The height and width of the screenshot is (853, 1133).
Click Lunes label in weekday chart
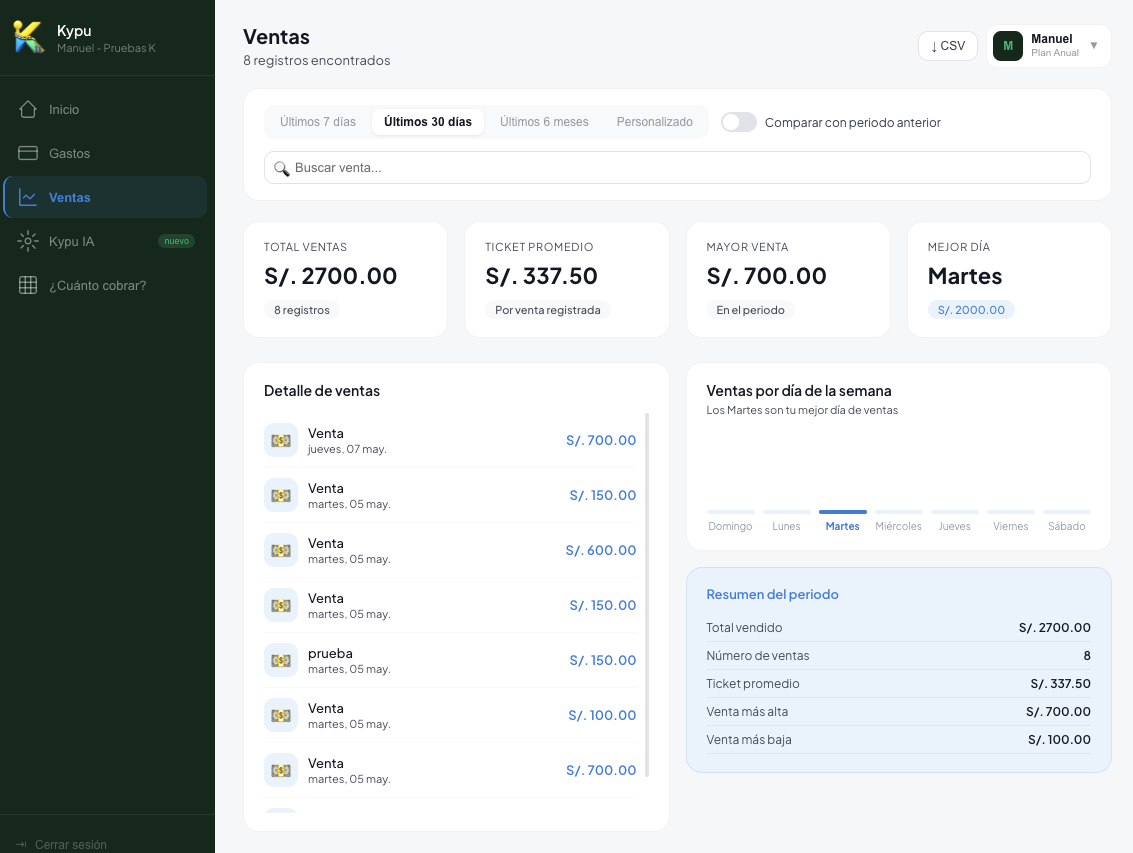point(786,526)
